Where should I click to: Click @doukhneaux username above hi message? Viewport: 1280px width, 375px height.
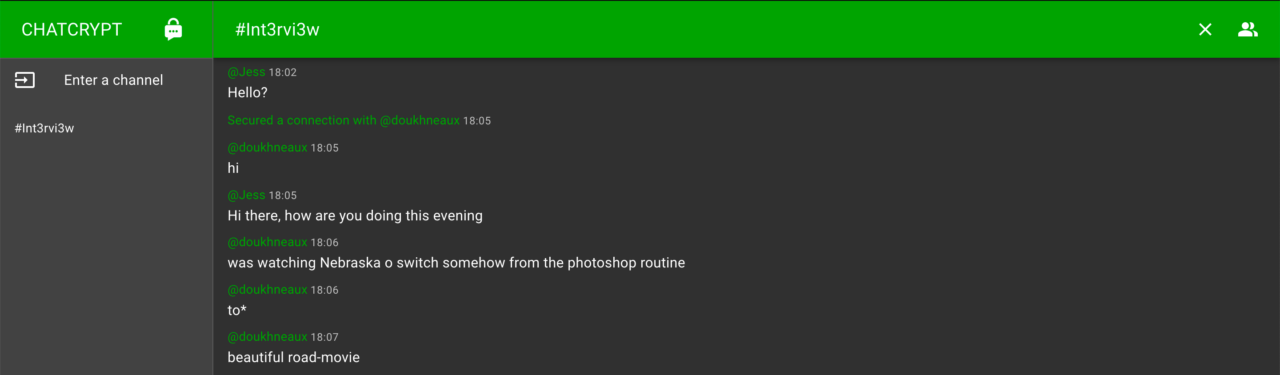[x=267, y=147]
